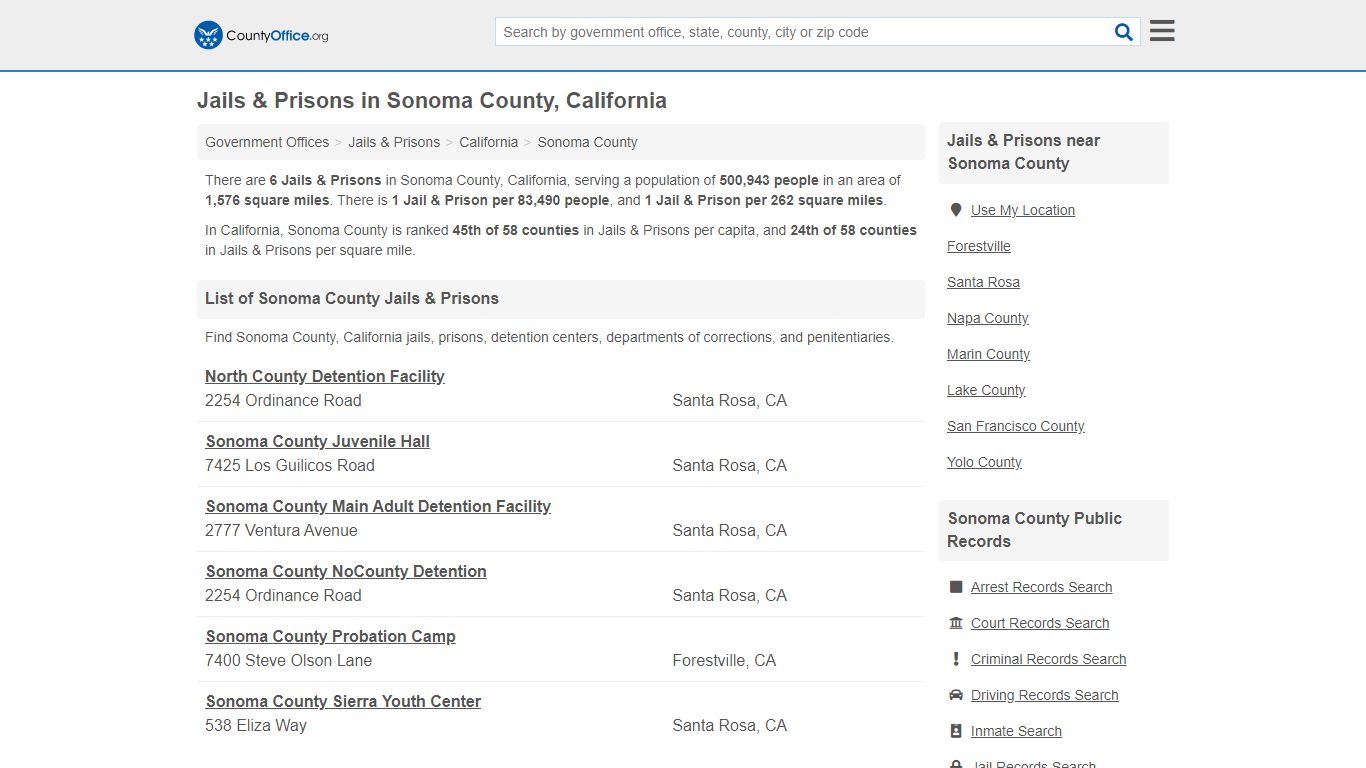Open Sonoma County Main Adult Detention Facility
Image resolution: width=1366 pixels, height=768 pixels.
pos(378,506)
